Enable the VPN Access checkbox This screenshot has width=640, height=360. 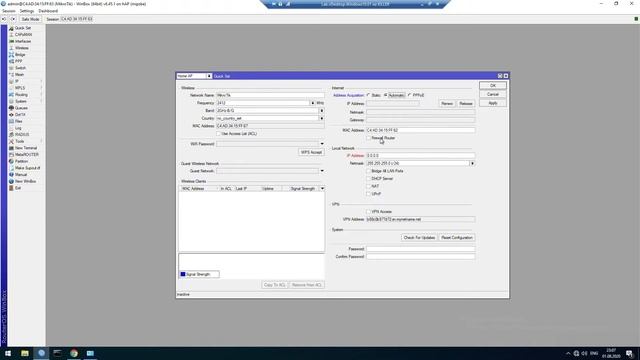tap(369, 212)
